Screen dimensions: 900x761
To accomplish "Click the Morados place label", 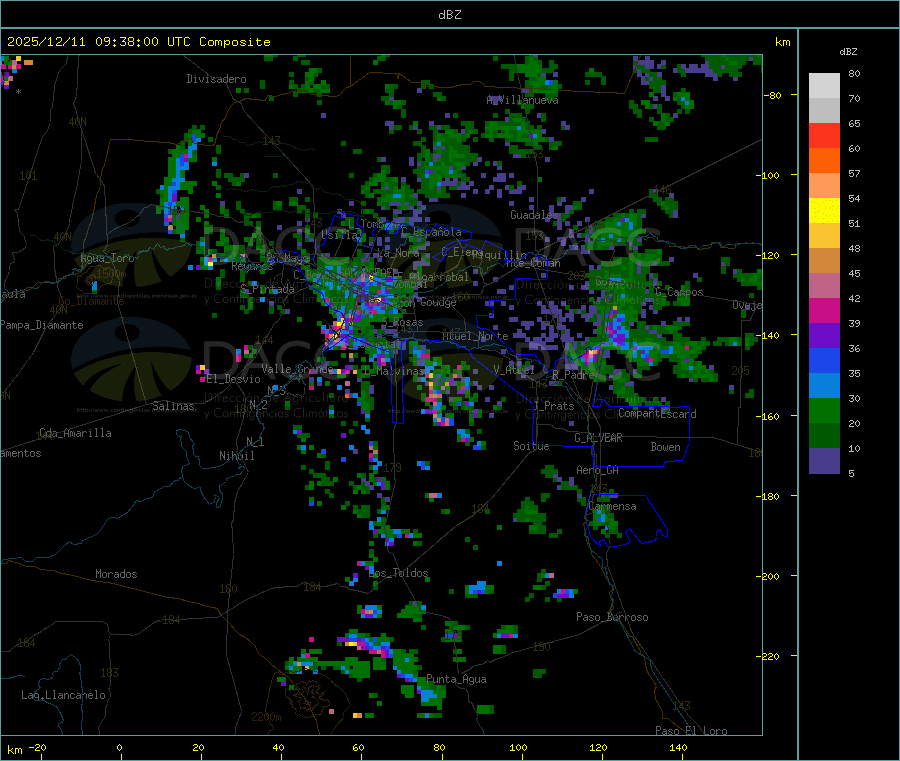I will [x=116, y=574].
